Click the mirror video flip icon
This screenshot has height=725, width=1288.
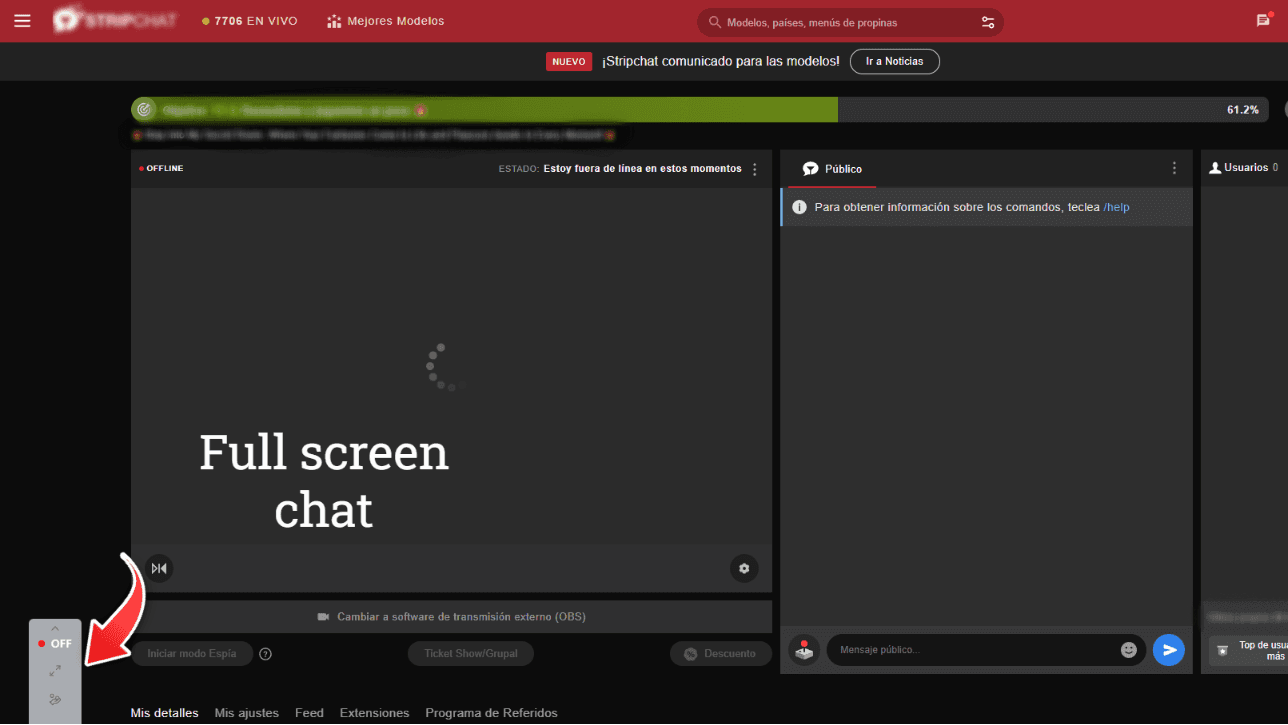[x=159, y=568]
